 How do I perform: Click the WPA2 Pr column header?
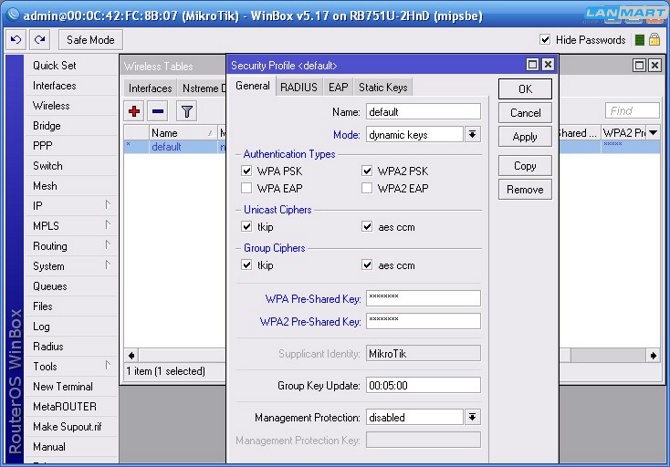click(624, 133)
